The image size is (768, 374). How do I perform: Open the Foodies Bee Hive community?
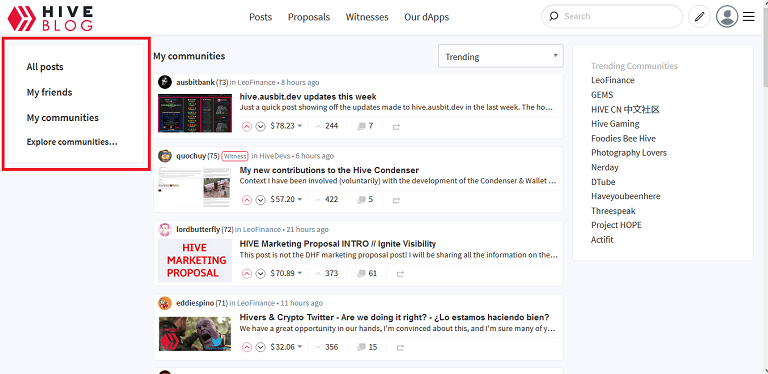click(624, 139)
